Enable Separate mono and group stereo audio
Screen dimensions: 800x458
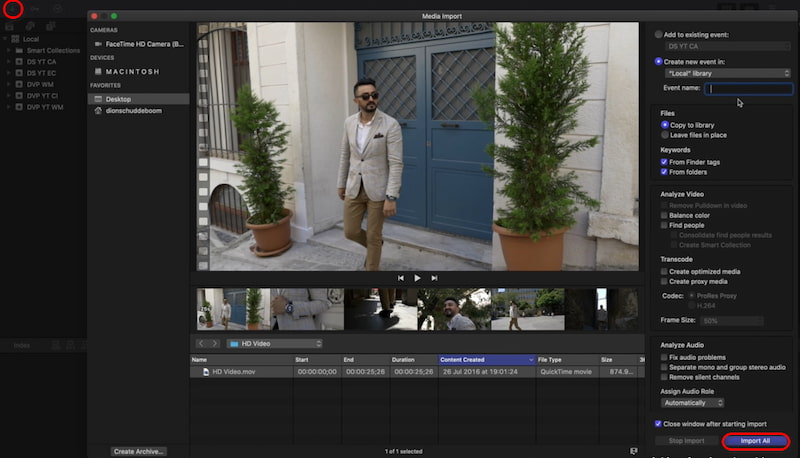[x=664, y=367]
